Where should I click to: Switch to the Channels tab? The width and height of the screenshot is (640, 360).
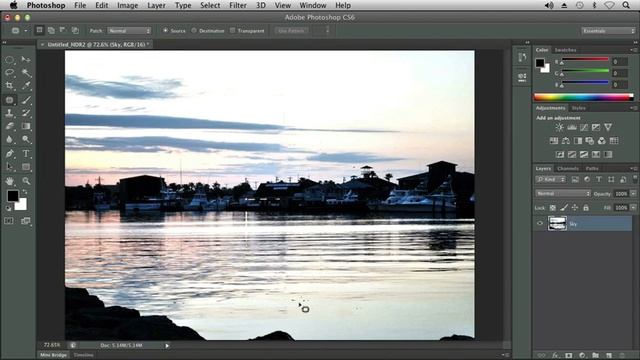click(568, 169)
